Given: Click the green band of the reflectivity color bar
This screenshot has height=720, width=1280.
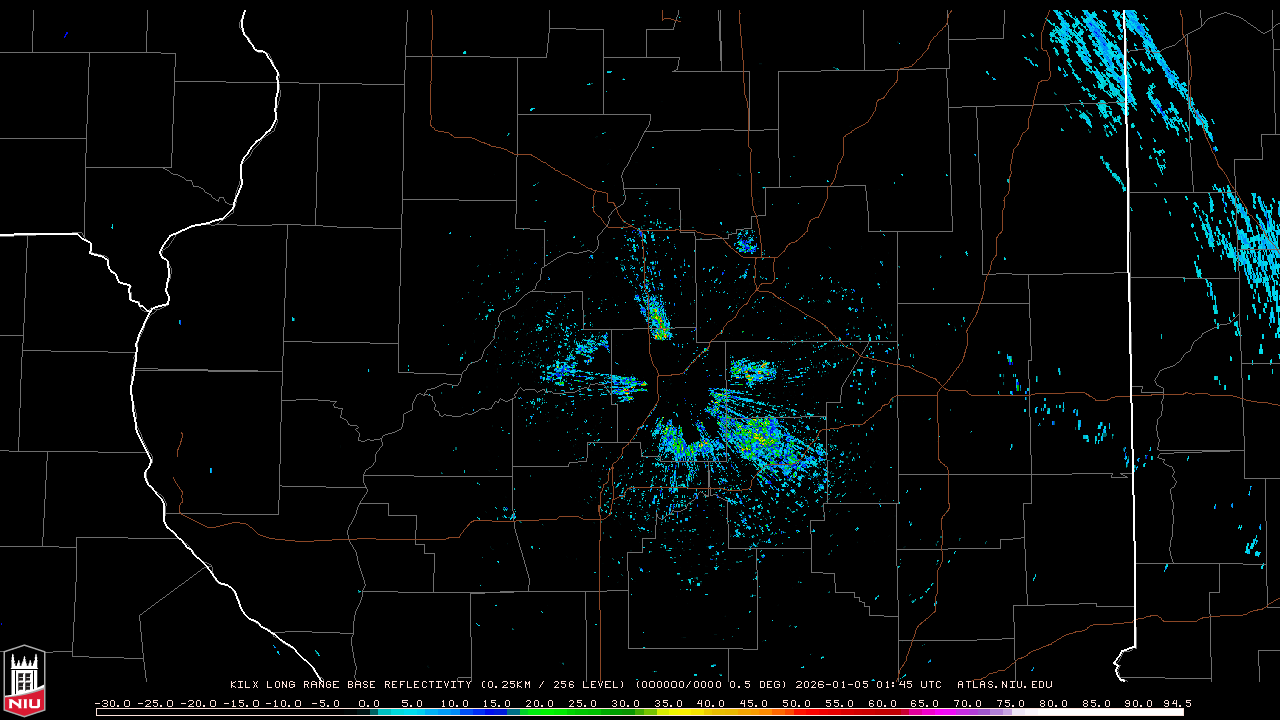Looking at the screenshot, I should (580, 712).
